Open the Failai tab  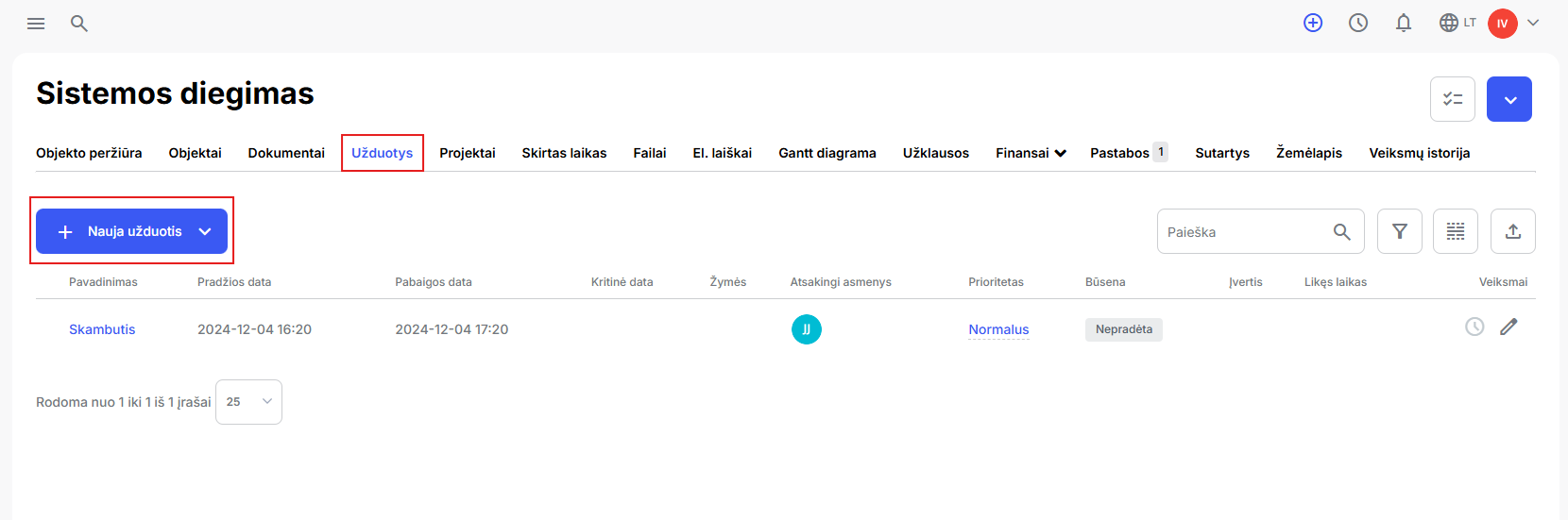coord(650,153)
